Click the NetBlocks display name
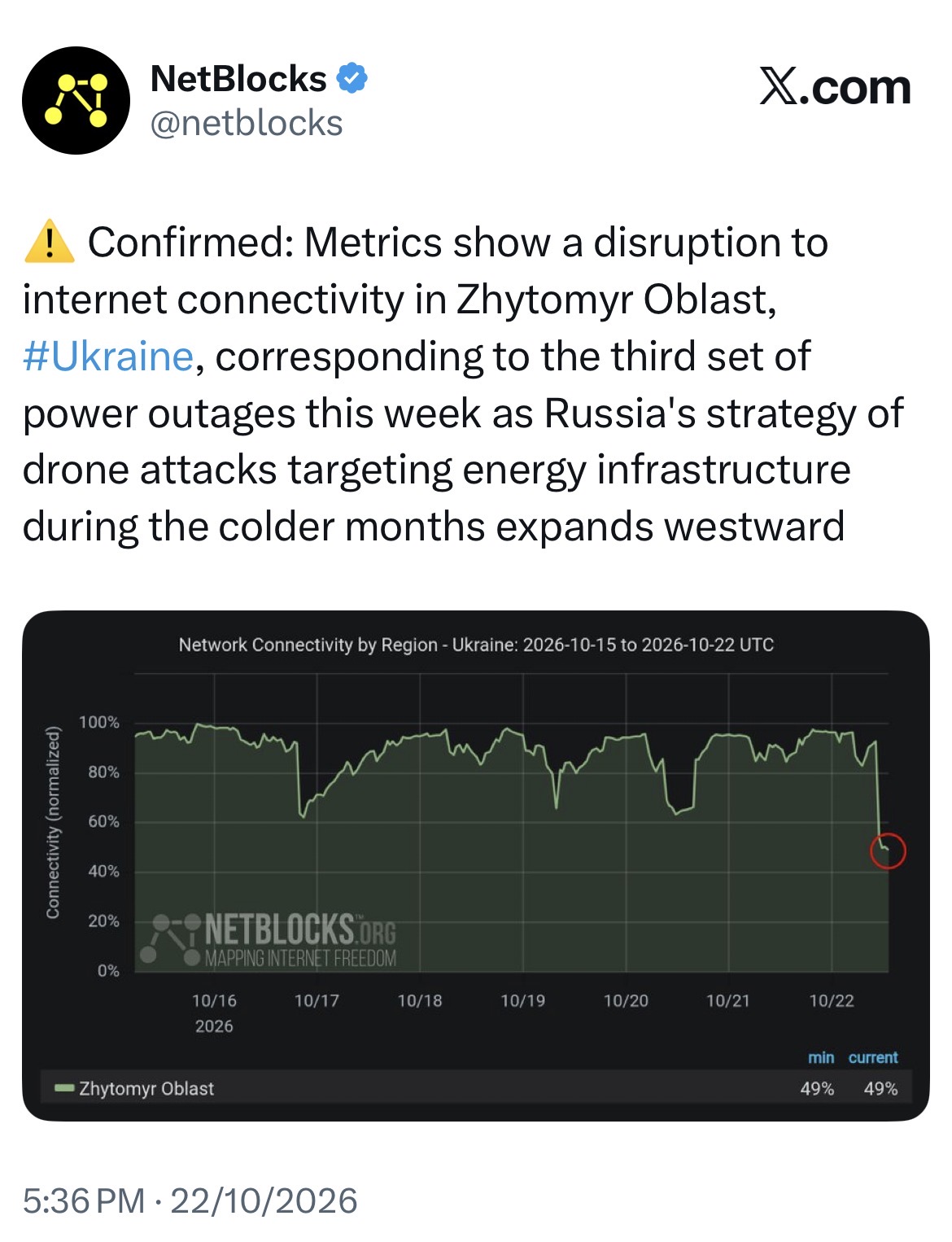 (x=238, y=79)
